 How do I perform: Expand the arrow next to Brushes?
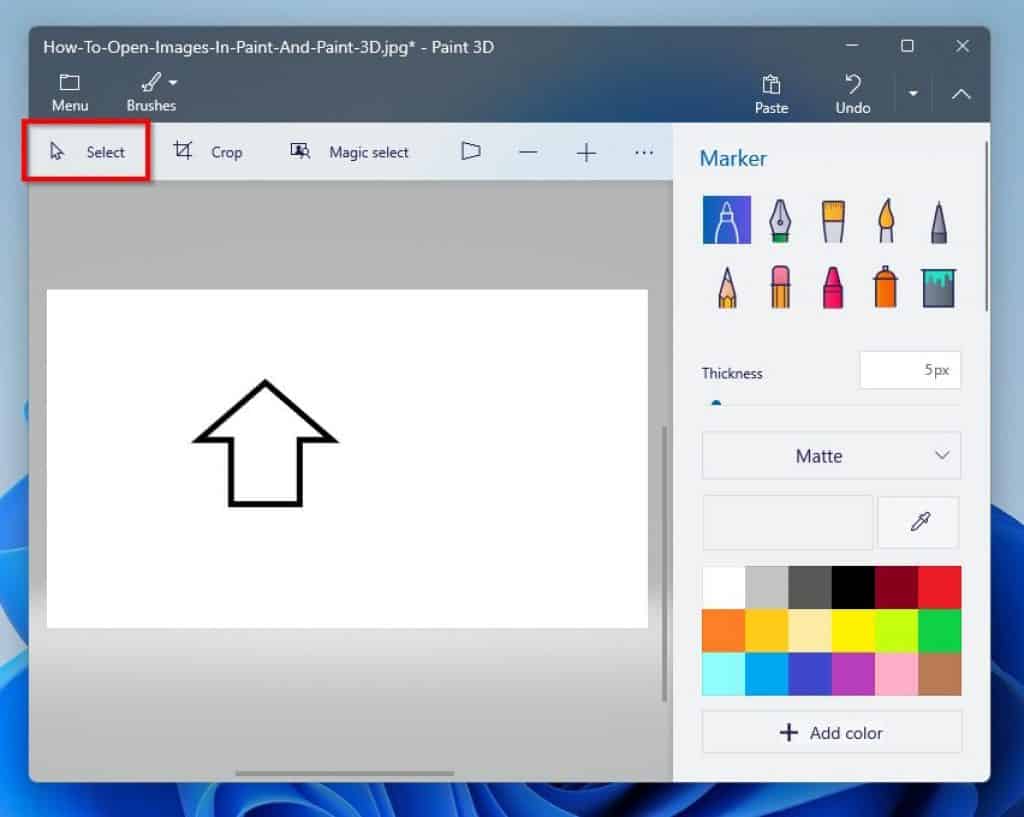coord(173,83)
